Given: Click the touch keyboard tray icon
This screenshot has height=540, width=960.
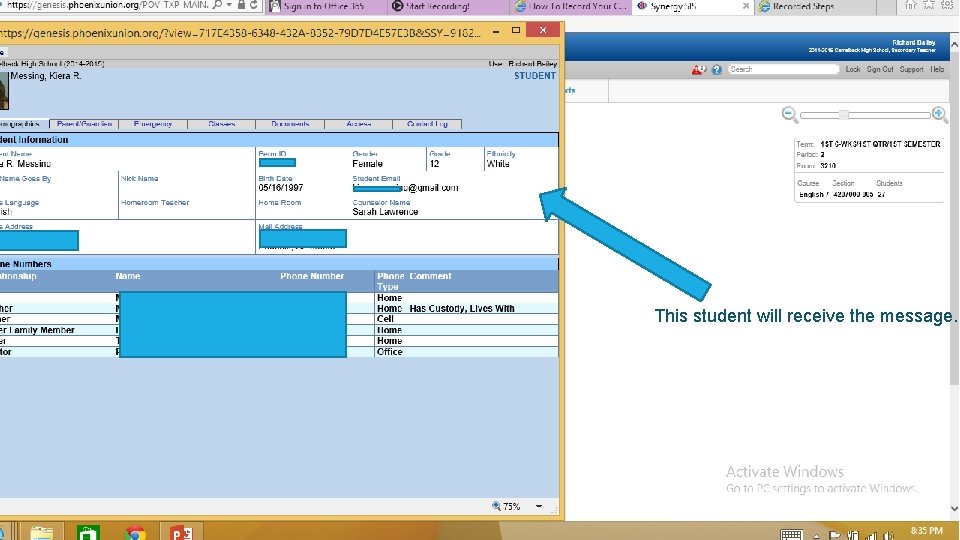Looking at the screenshot, I should [x=791, y=534].
